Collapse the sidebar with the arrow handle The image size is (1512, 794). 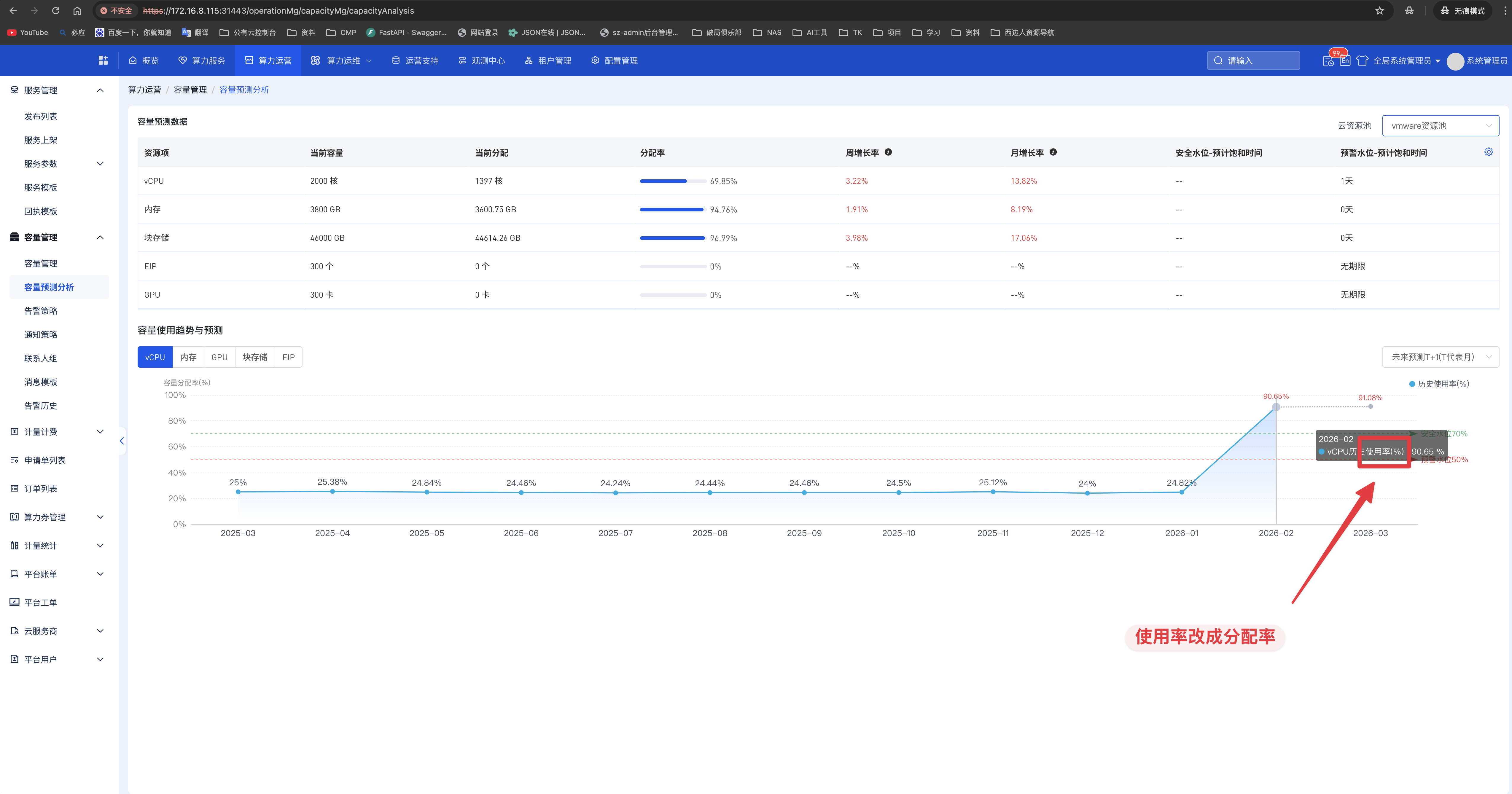click(x=122, y=441)
